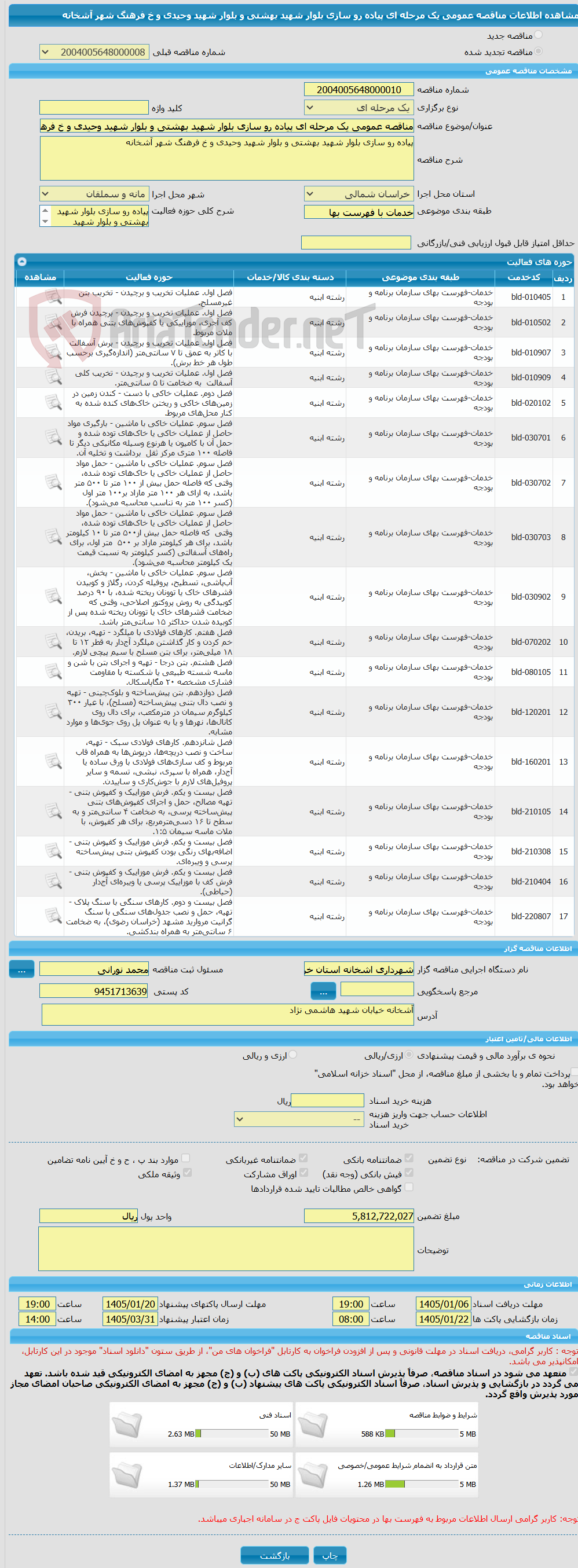Open view icon for row bld-080105

pyautogui.click(x=54, y=671)
